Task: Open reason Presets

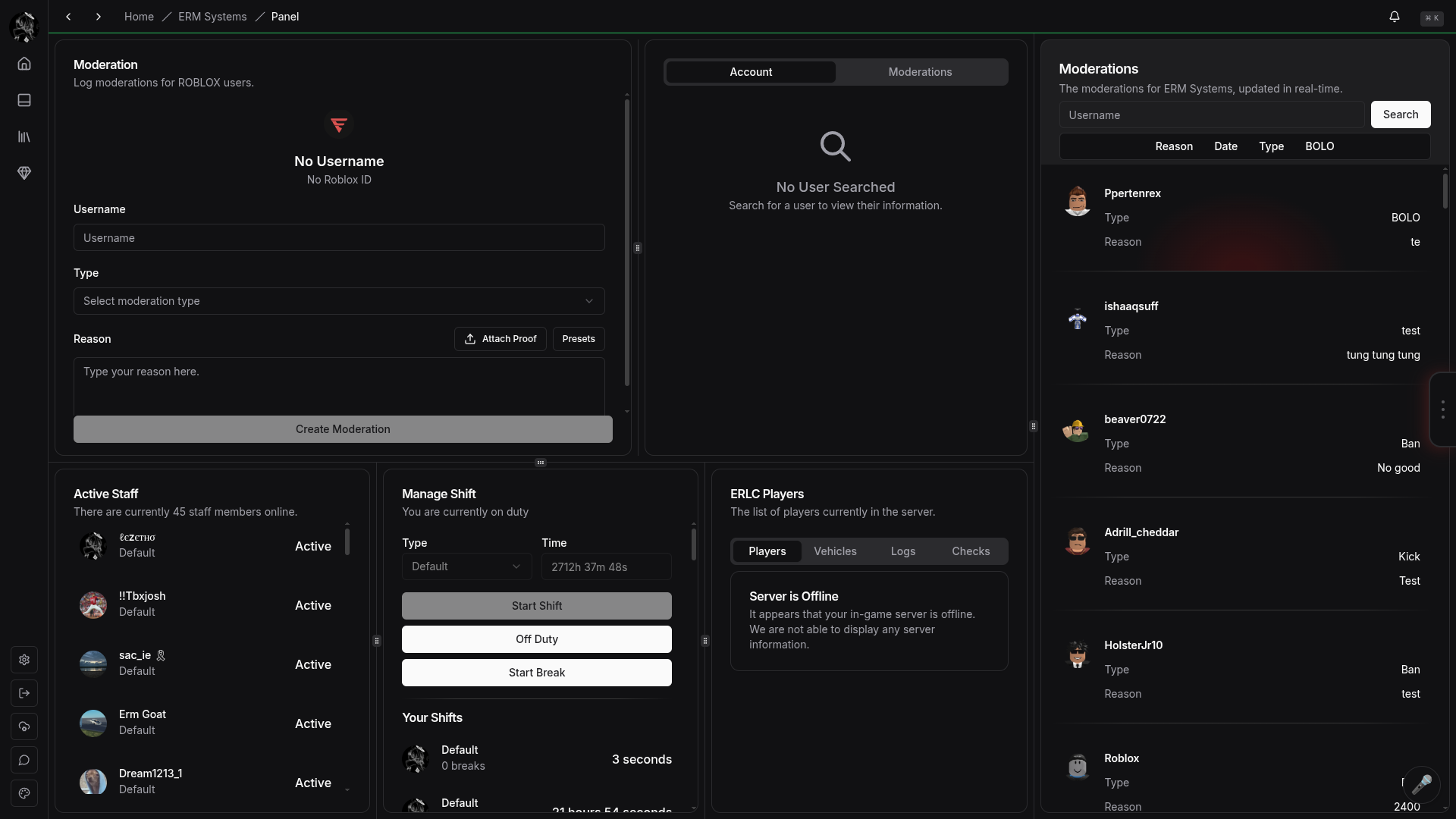Action: tap(579, 339)
